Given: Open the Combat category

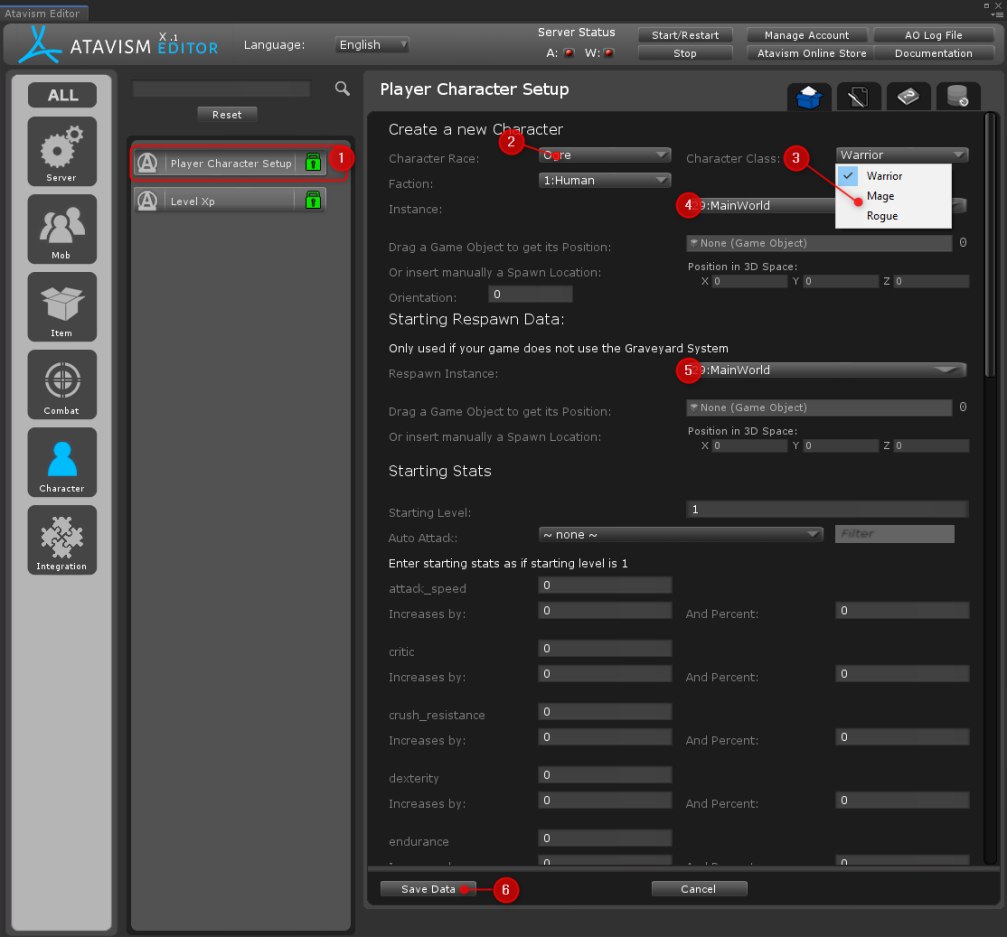Looking at the screenshot, I should [62, 384].
